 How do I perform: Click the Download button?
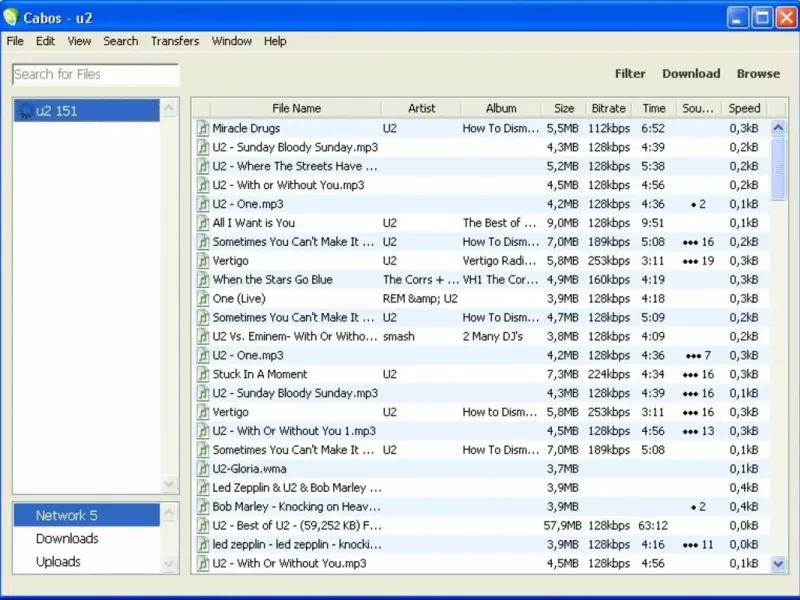(x=691, y=73)
